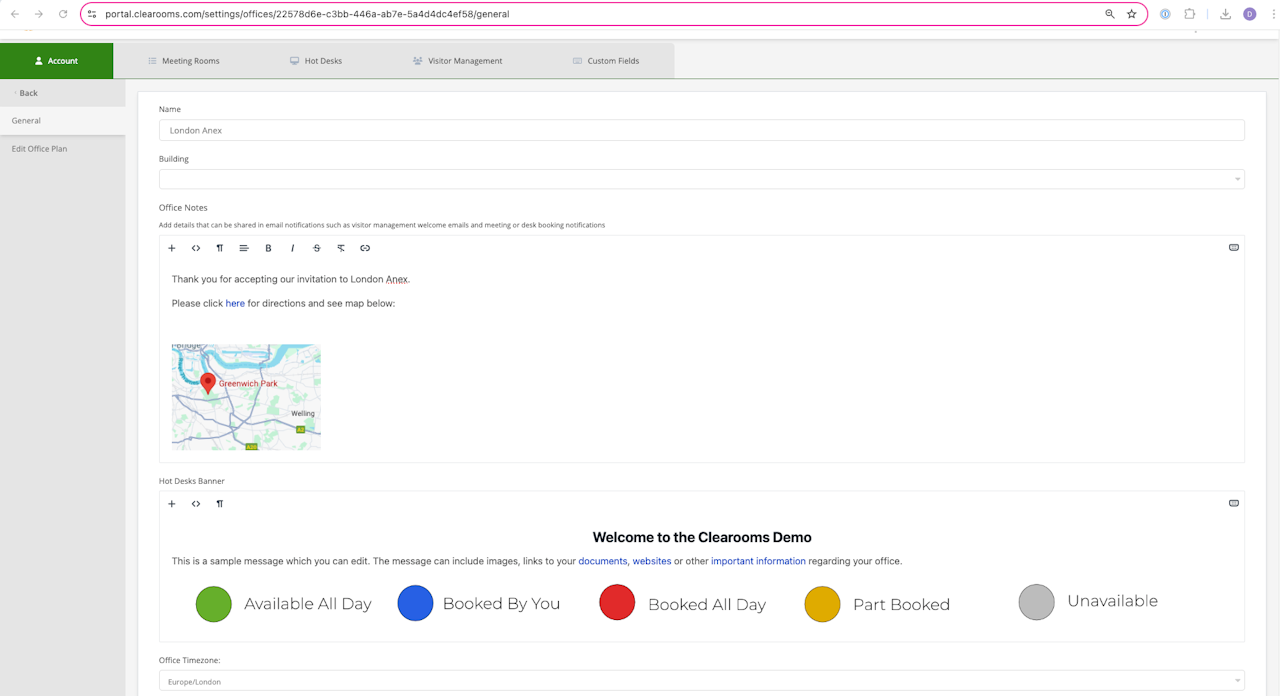This screenshot has height=696, width=1280.
Task: Click the Back link in the sidebar
Action: pyautogui.click(x=26, y=93)
